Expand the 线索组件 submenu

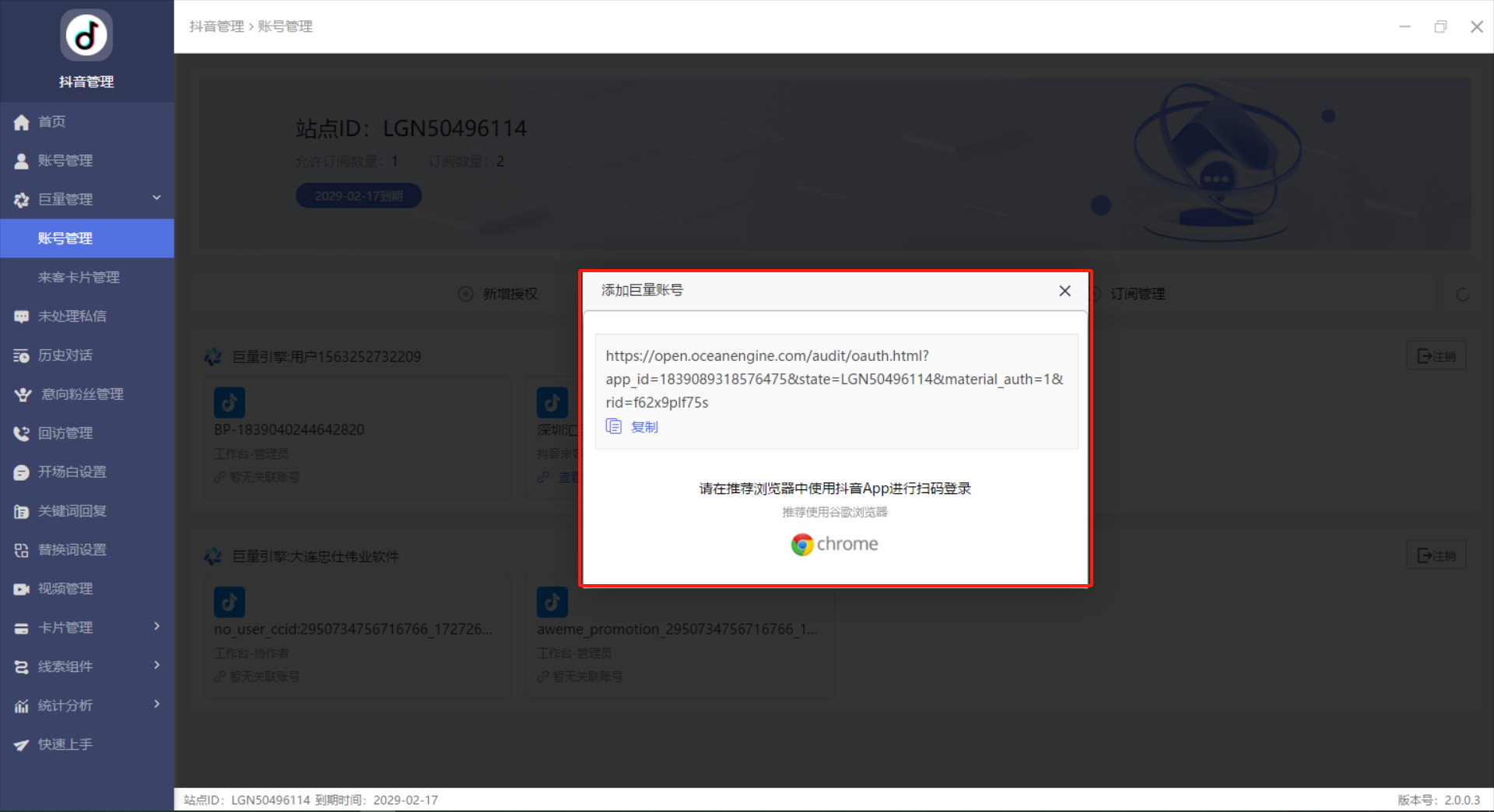click(x=156, y=666)
